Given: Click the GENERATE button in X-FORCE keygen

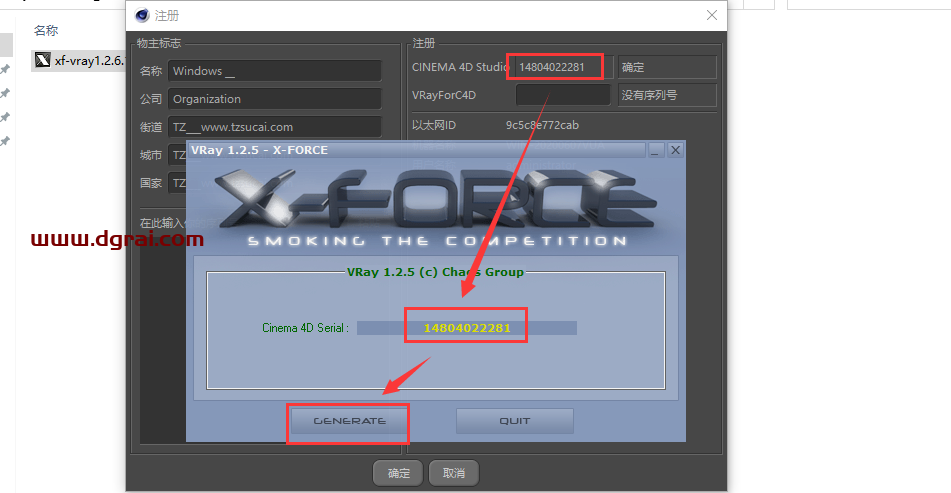Looking at the screenshot, I should (349, 421).
